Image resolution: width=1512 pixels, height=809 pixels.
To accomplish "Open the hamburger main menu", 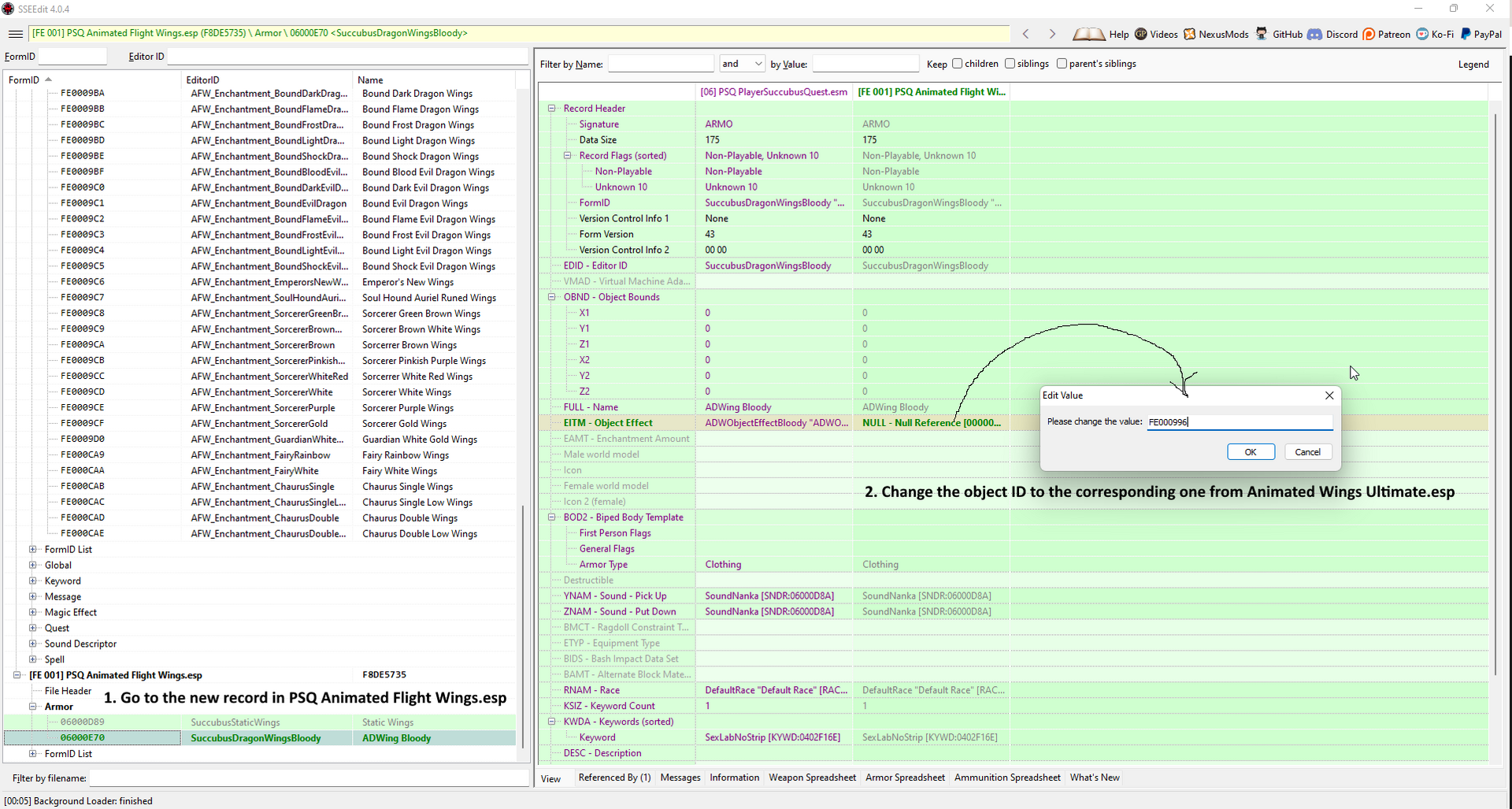I will 15,34.
